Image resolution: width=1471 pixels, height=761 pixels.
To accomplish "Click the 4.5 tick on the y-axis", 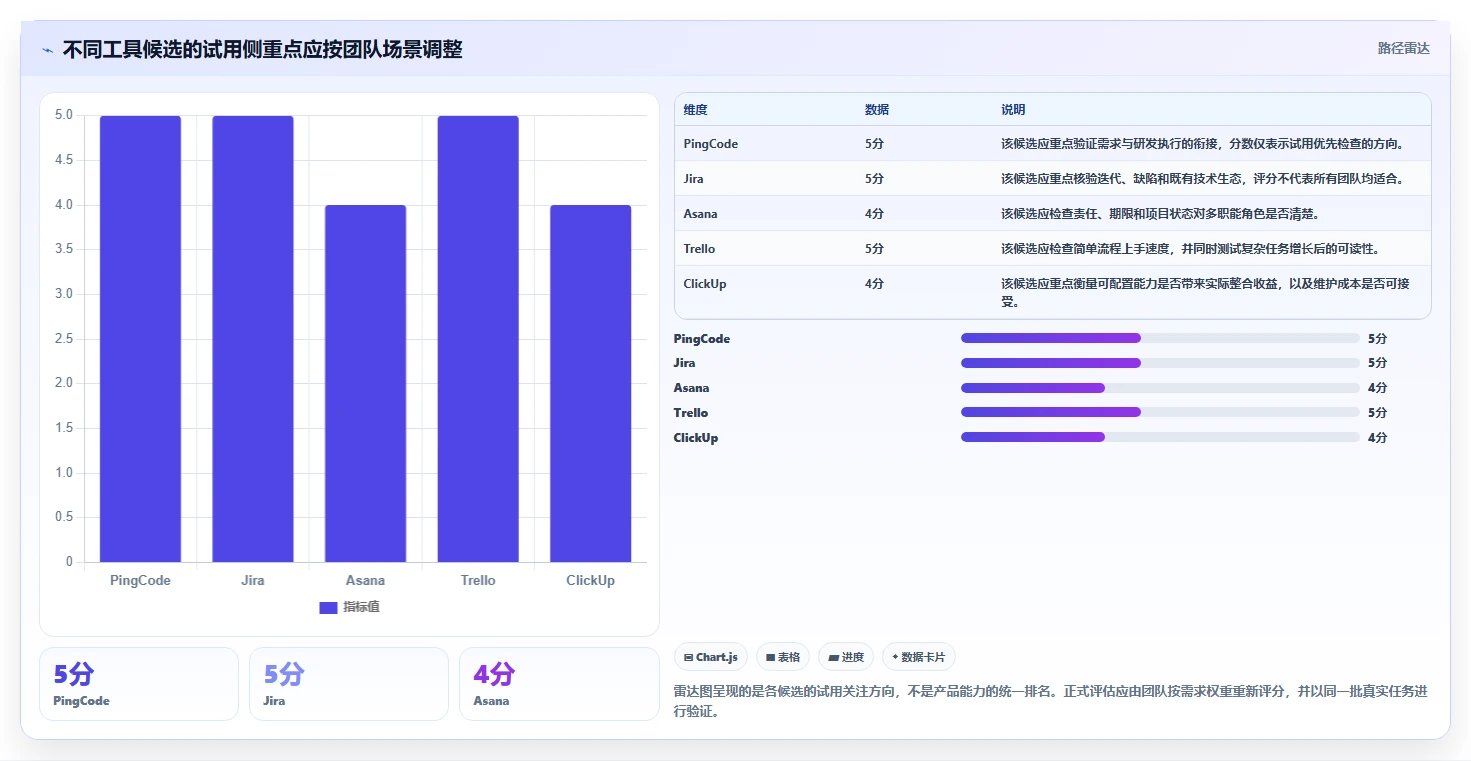I will 63,160.
